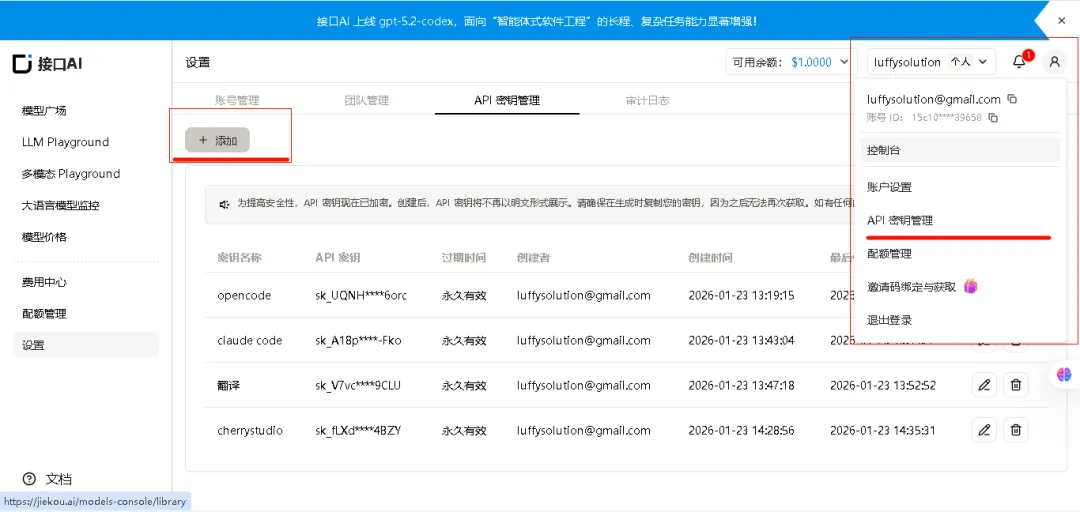The height and width of the screenshot is (512, 1080).
Task: Open 配额管理 in the left sidebar
Action: [x=44, y=314]
